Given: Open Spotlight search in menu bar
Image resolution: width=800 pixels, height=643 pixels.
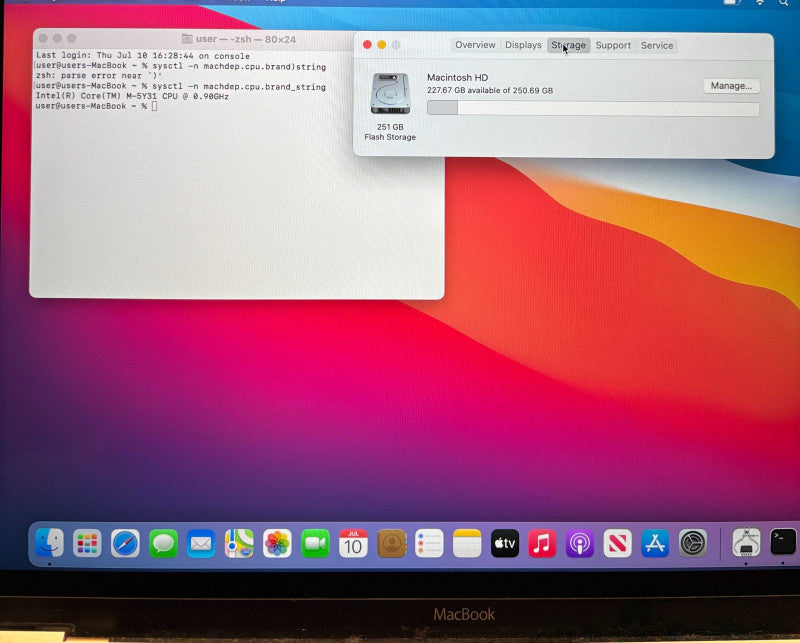Looking at the screenshot, I should pyautogui.click(x=784, y=3).
